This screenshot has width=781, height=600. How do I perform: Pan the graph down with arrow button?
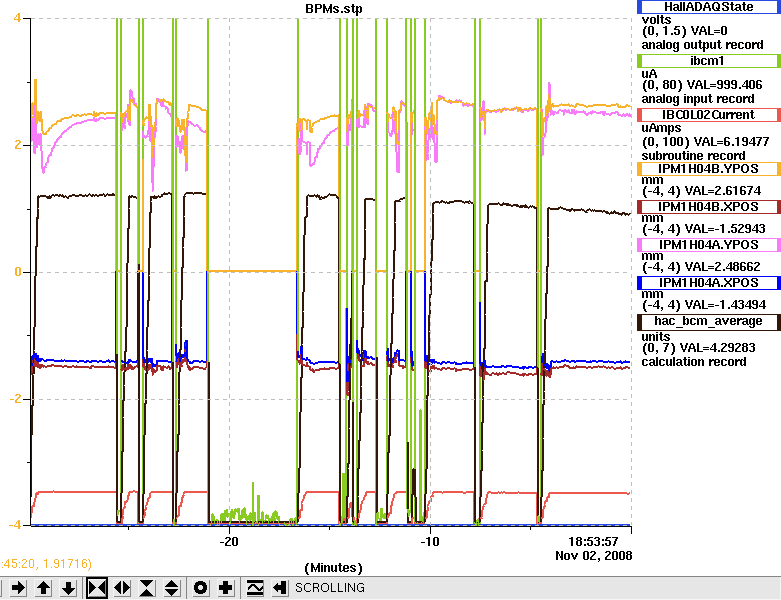coord(68,588)
